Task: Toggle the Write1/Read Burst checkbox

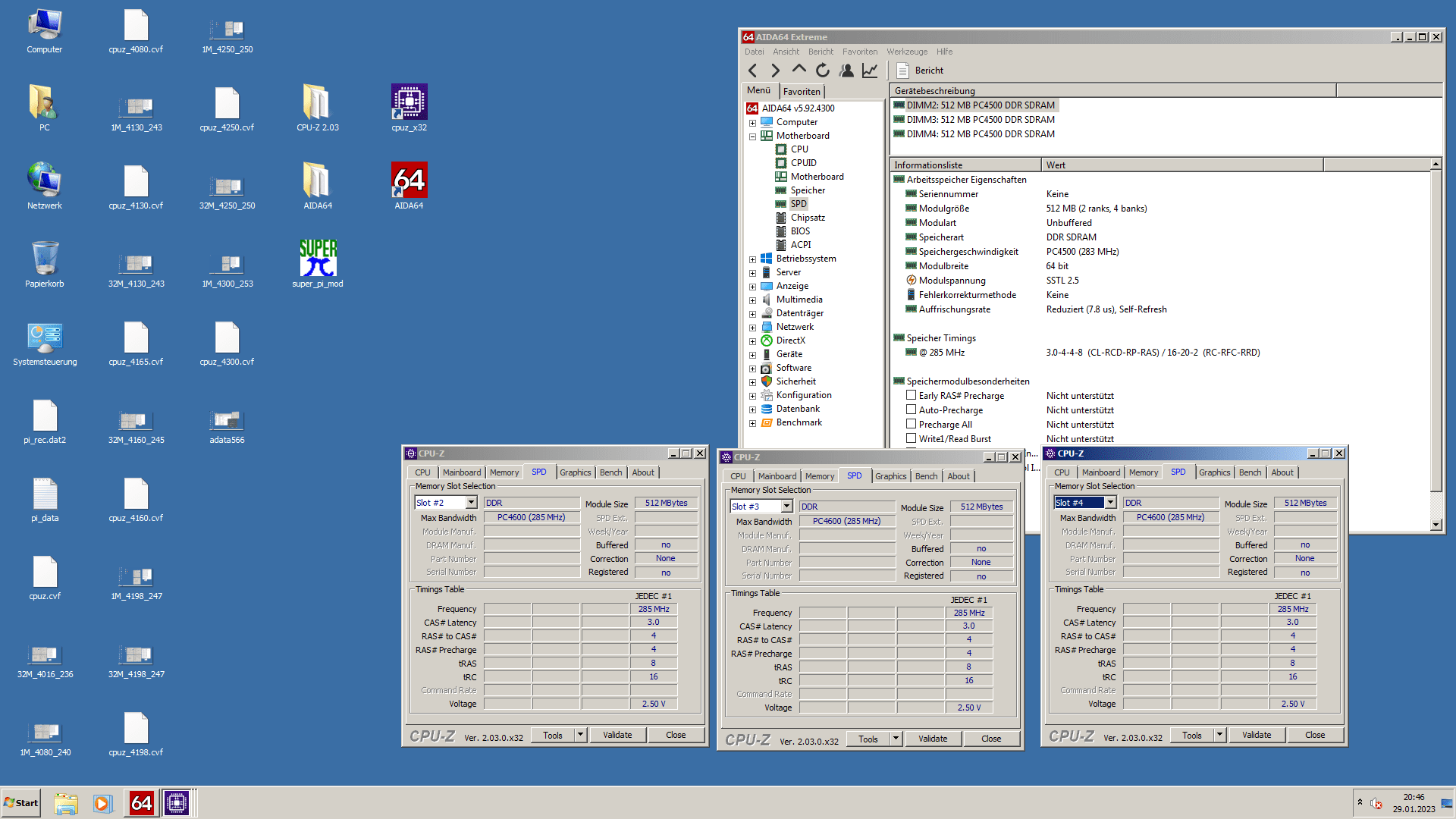Action: pyautogui.click(x=912, y=438)
